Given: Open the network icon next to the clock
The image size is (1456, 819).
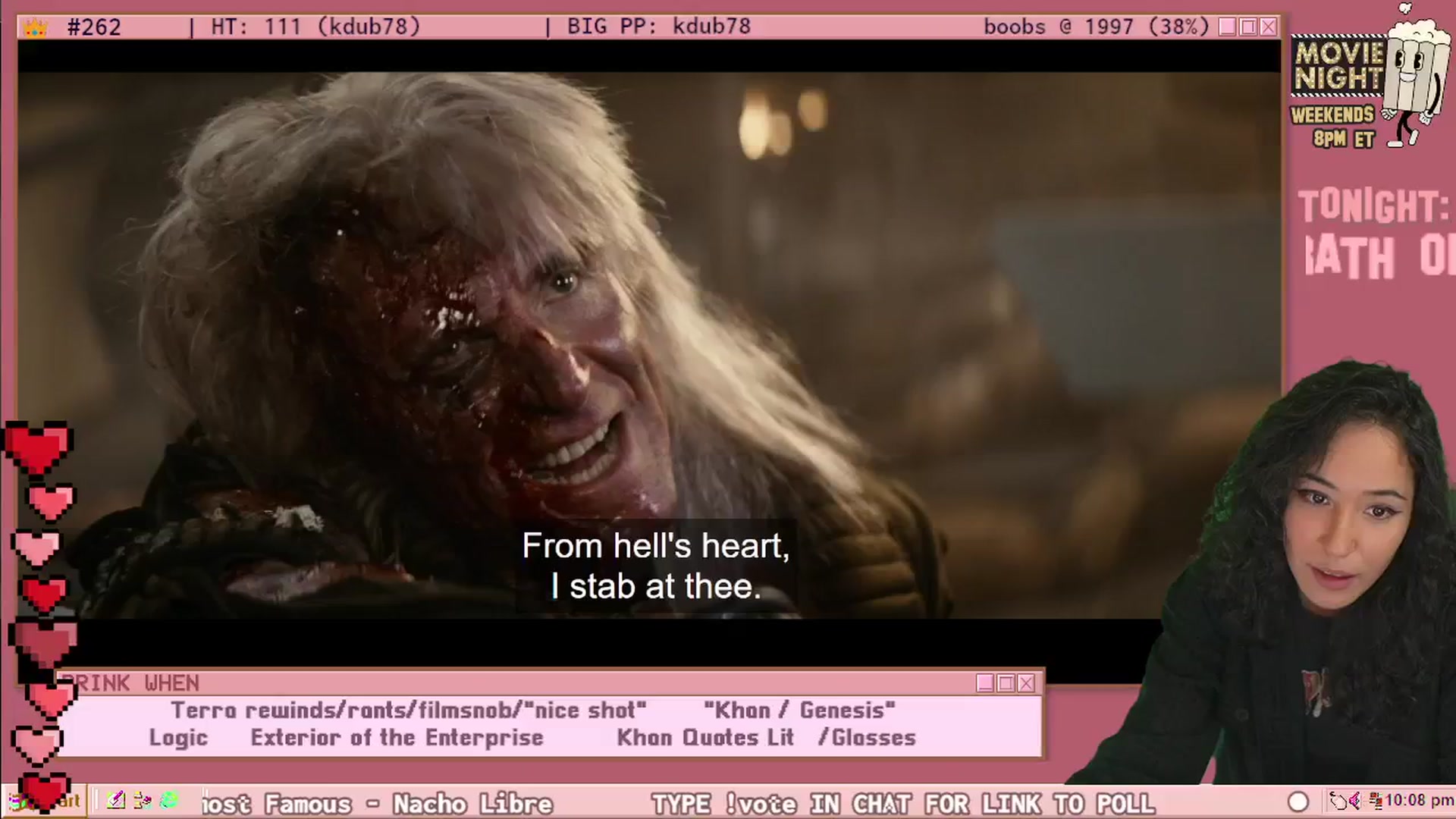Looking at the screenshot, I should tap(1375, 801).
